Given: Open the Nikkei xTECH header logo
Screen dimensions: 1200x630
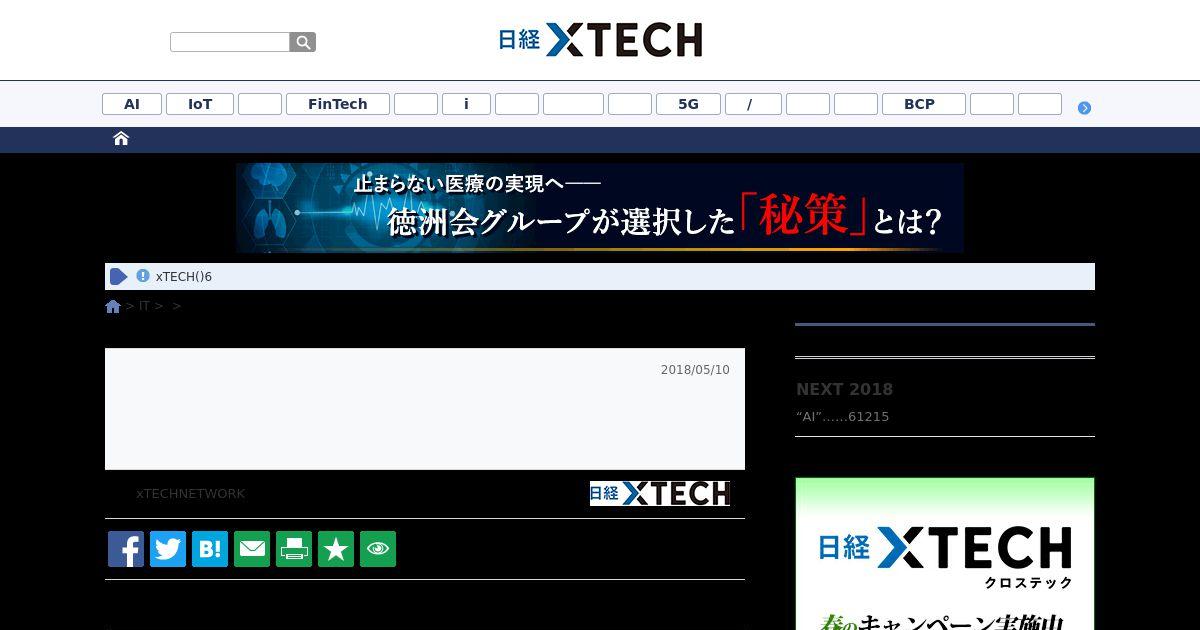Looking at the screenshot, I should (x=600, y=40).
